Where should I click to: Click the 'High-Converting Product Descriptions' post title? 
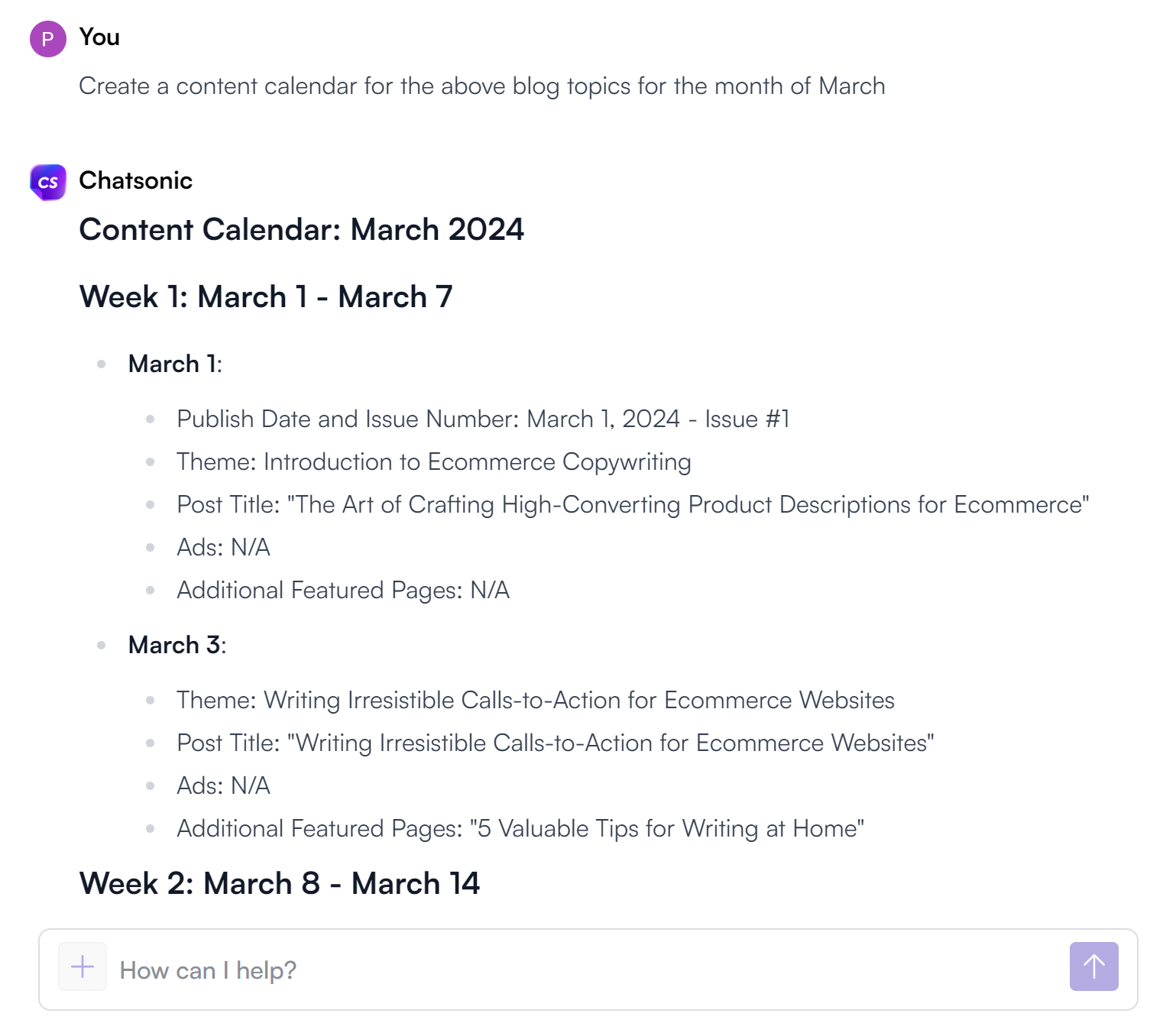(633, 505)
